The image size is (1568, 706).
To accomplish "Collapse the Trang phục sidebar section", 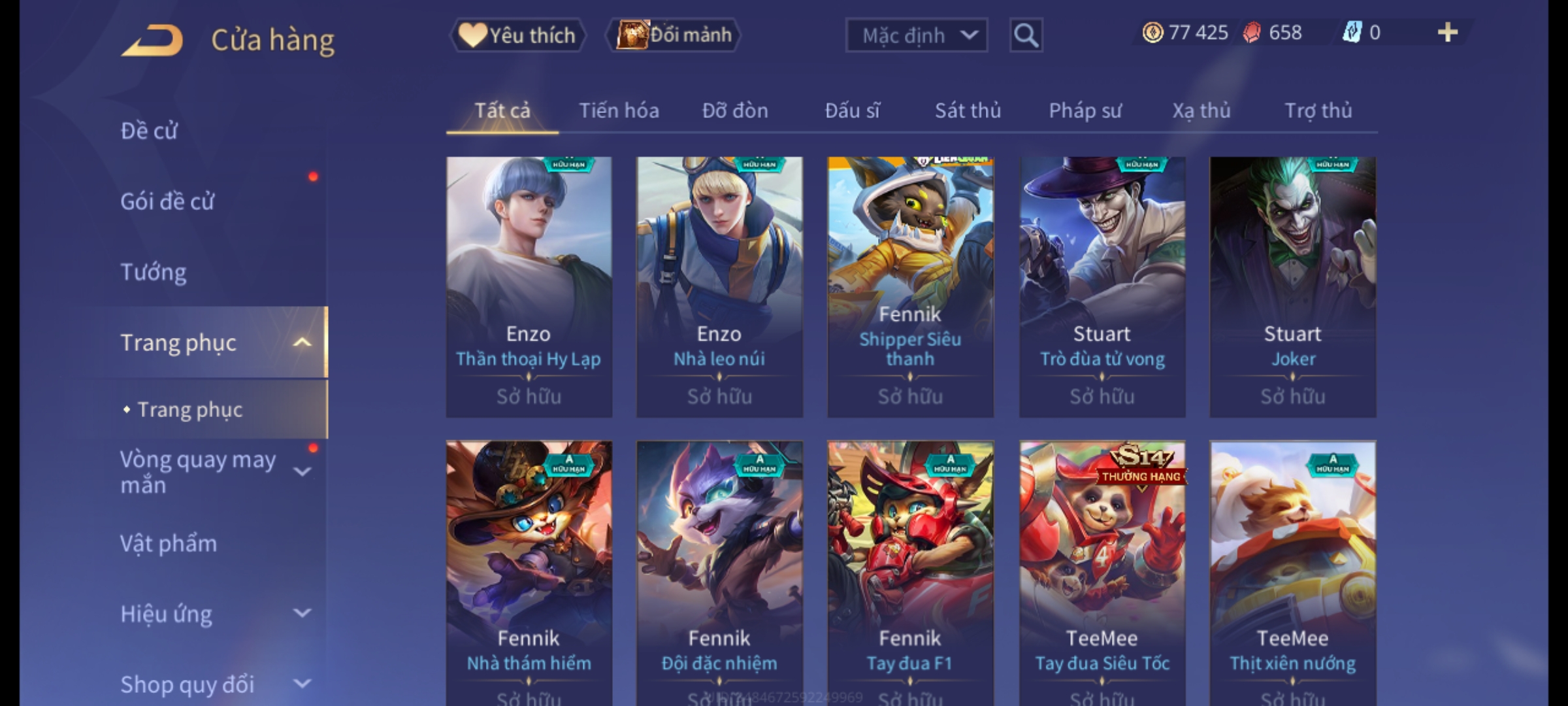I will (x=302, y=342).
